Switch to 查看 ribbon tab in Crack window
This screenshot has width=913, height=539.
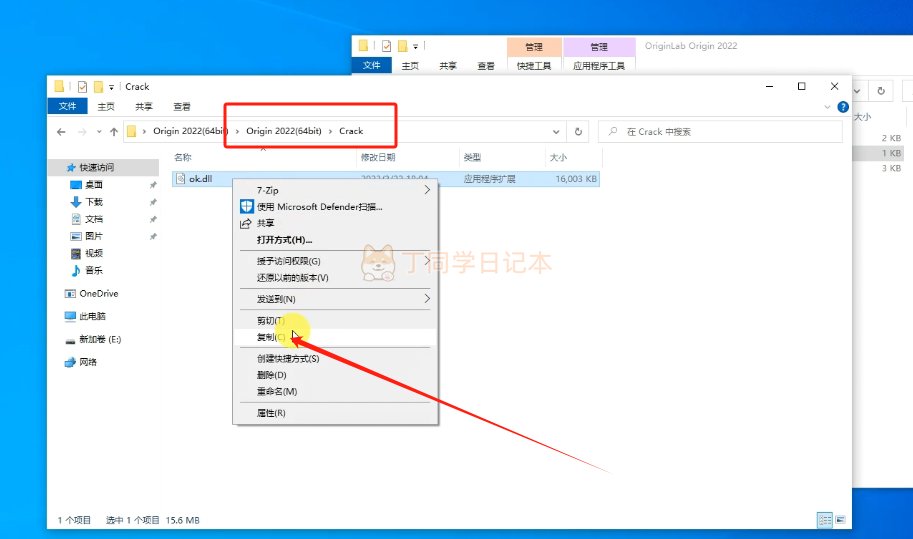182,107
